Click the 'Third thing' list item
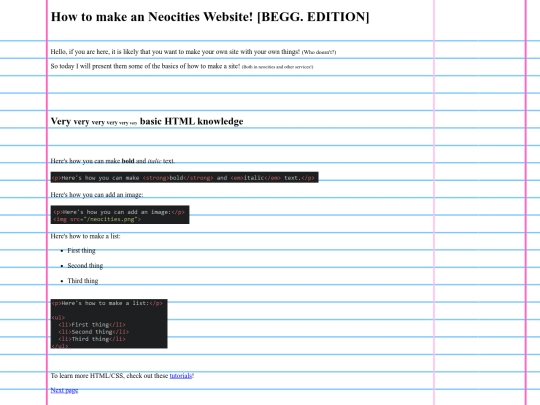Screen dimensions: 540x405 [x=83, y=281]
